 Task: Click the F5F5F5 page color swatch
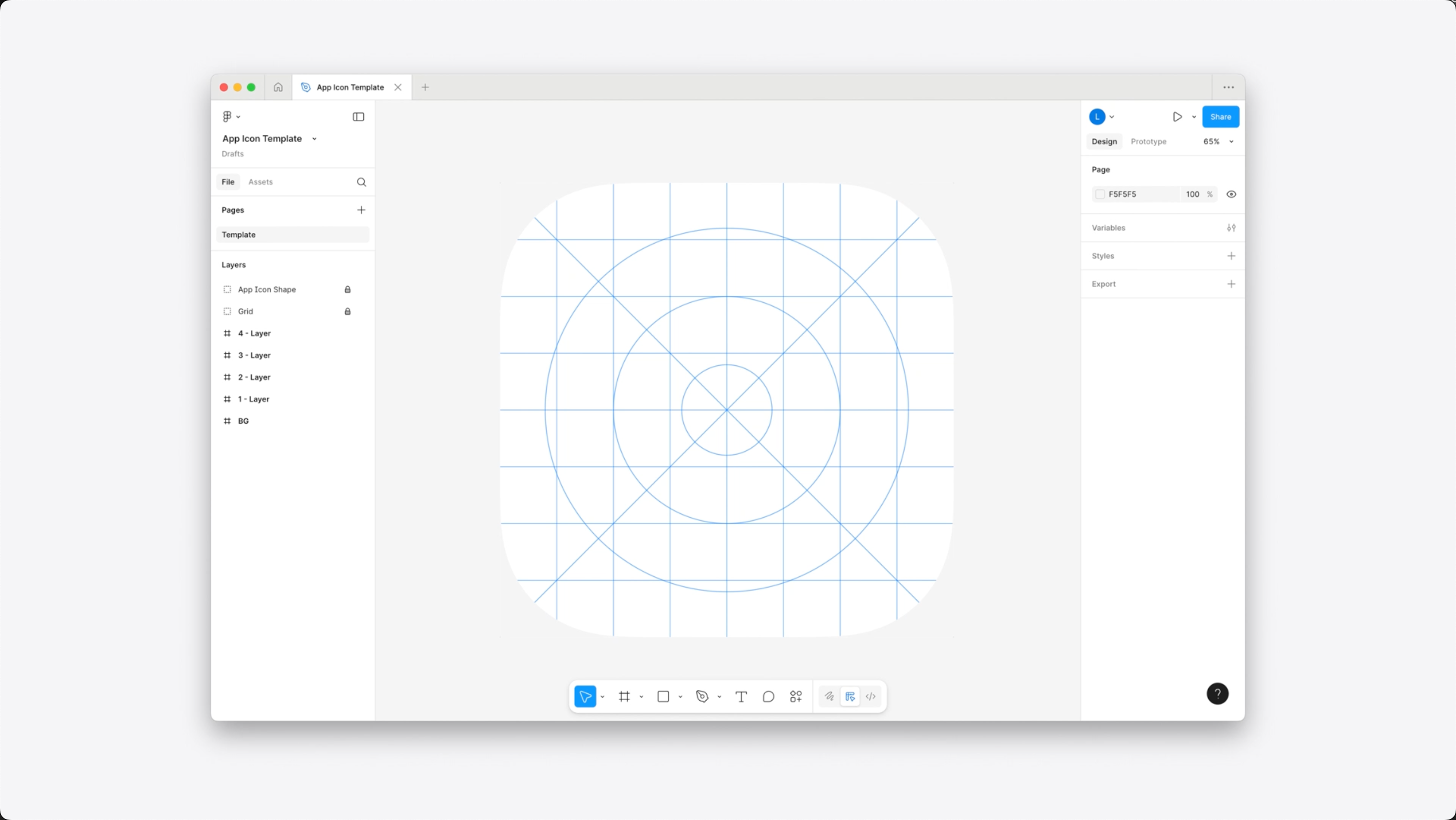point(1100,194)
